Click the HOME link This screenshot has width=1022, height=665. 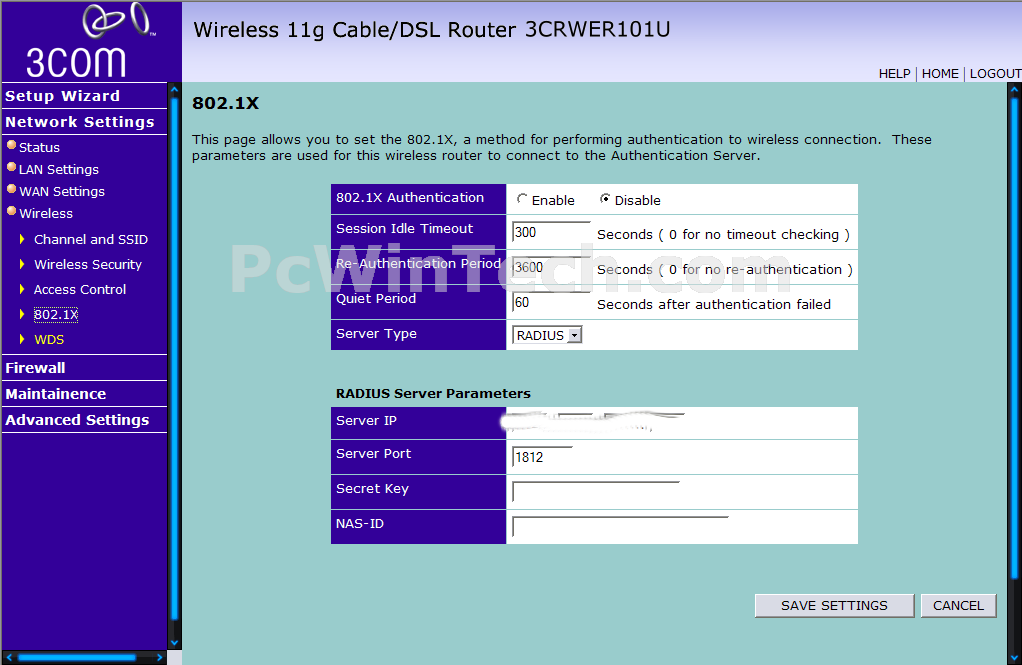940,74
